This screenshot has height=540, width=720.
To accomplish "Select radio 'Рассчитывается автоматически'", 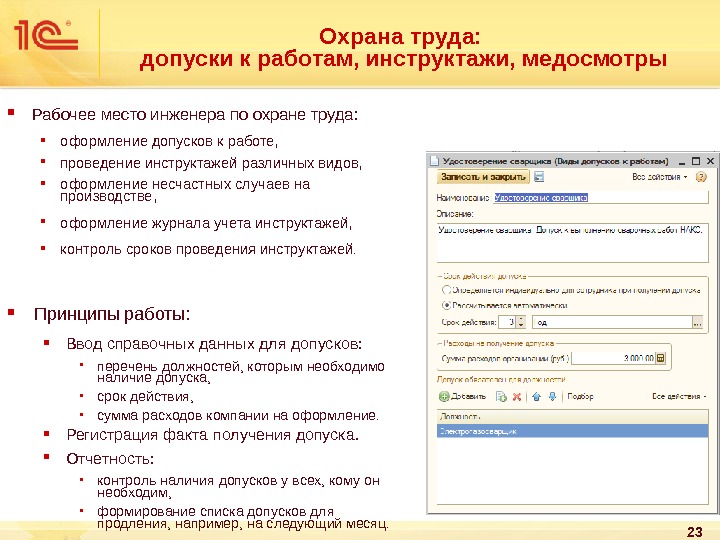I will click(x=446, y=305).
